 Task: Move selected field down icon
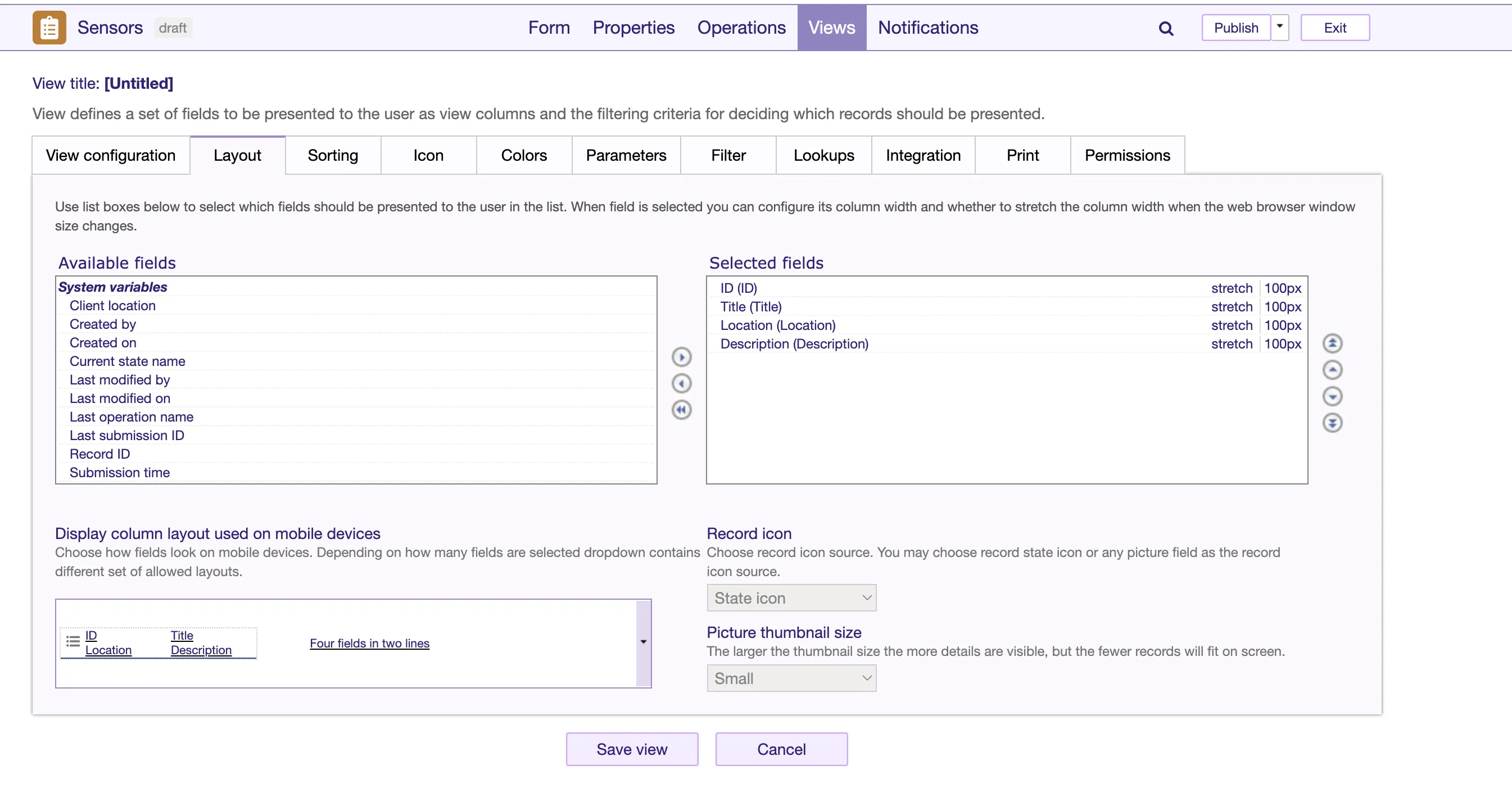point(1332,396)
